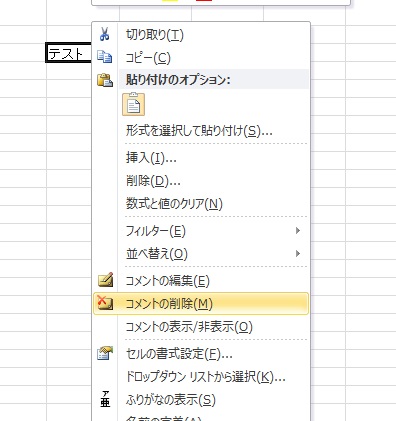The width and height of the screenshot is (396, 421).
Task: Choose ドロップダウン リストから選択(K)...
Action: pyautogui.click(x=205, y=377)
